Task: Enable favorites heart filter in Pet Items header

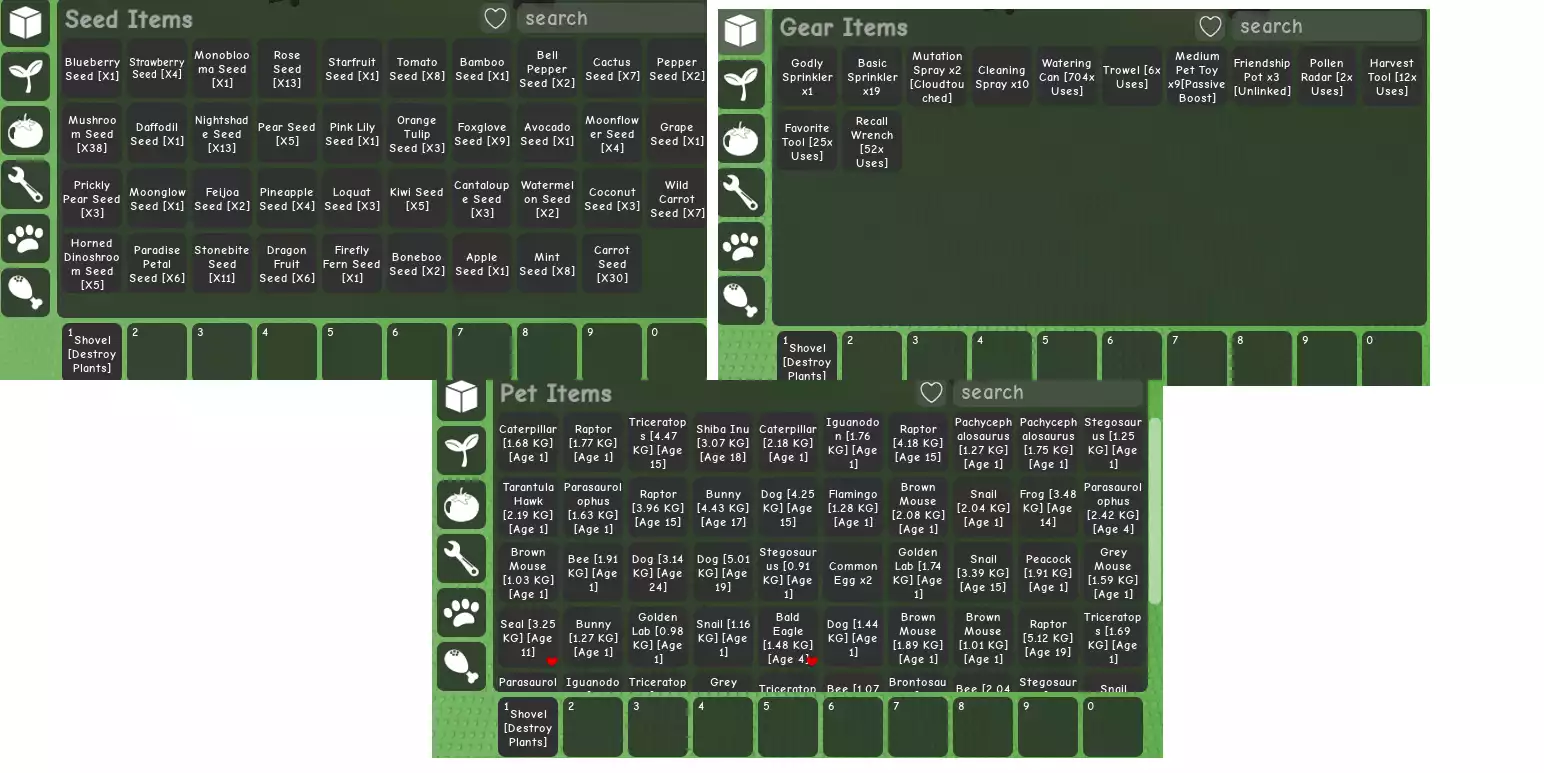Action: 931,392
